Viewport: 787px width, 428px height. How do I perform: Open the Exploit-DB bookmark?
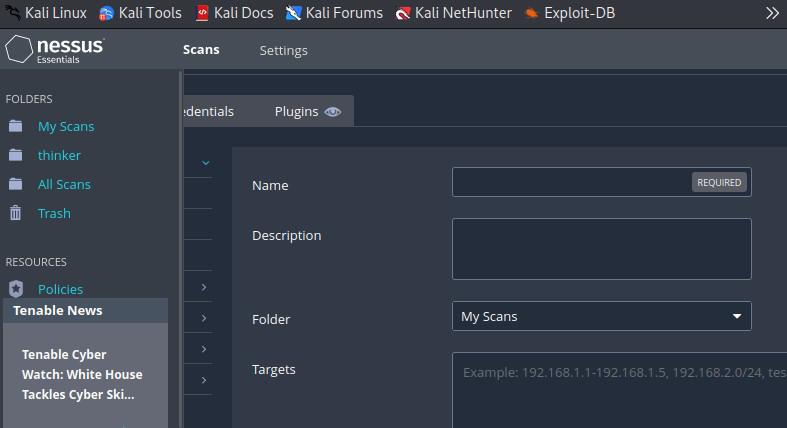(x=570, y=13)
